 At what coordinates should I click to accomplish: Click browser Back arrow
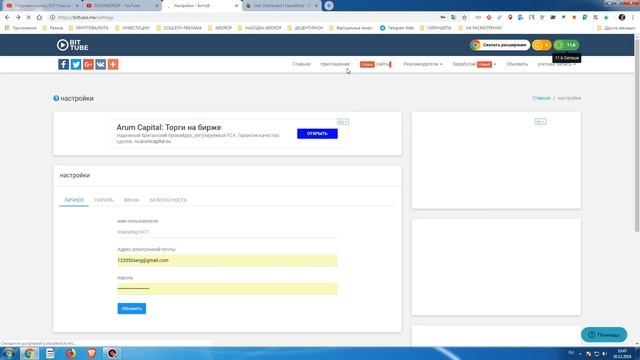point(7,18)
